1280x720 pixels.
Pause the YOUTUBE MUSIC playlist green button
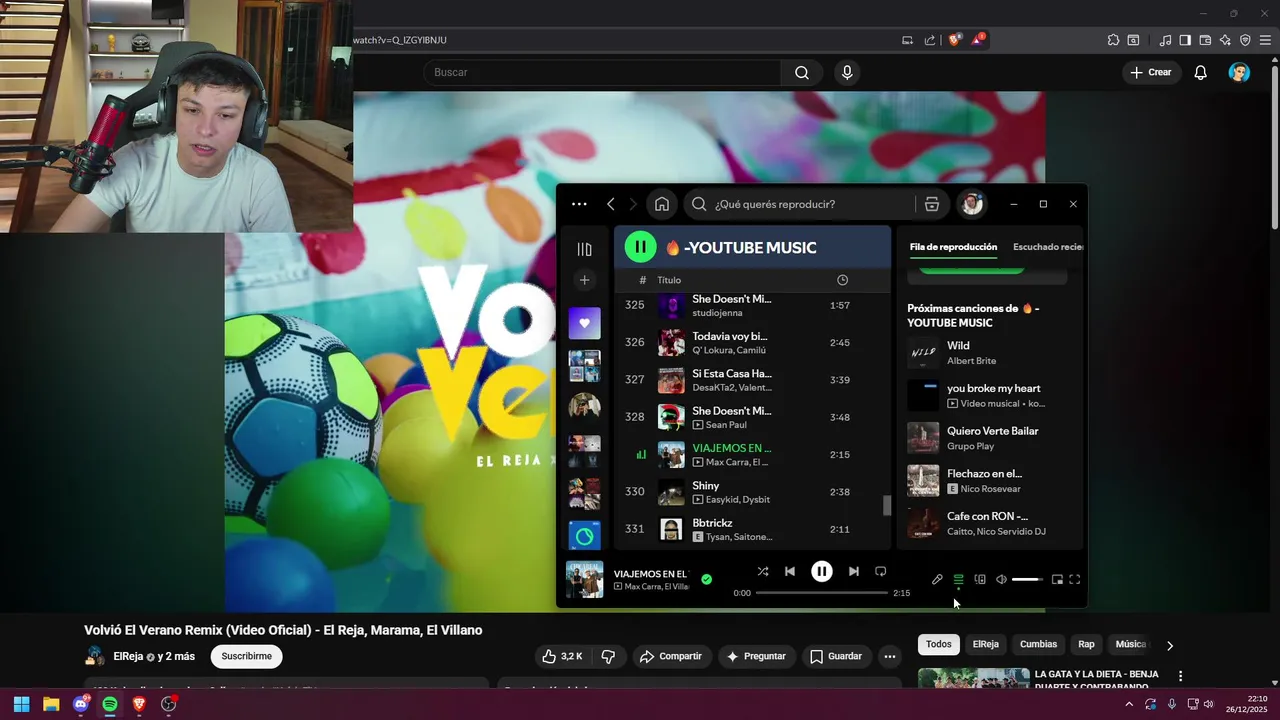[640, 247]
